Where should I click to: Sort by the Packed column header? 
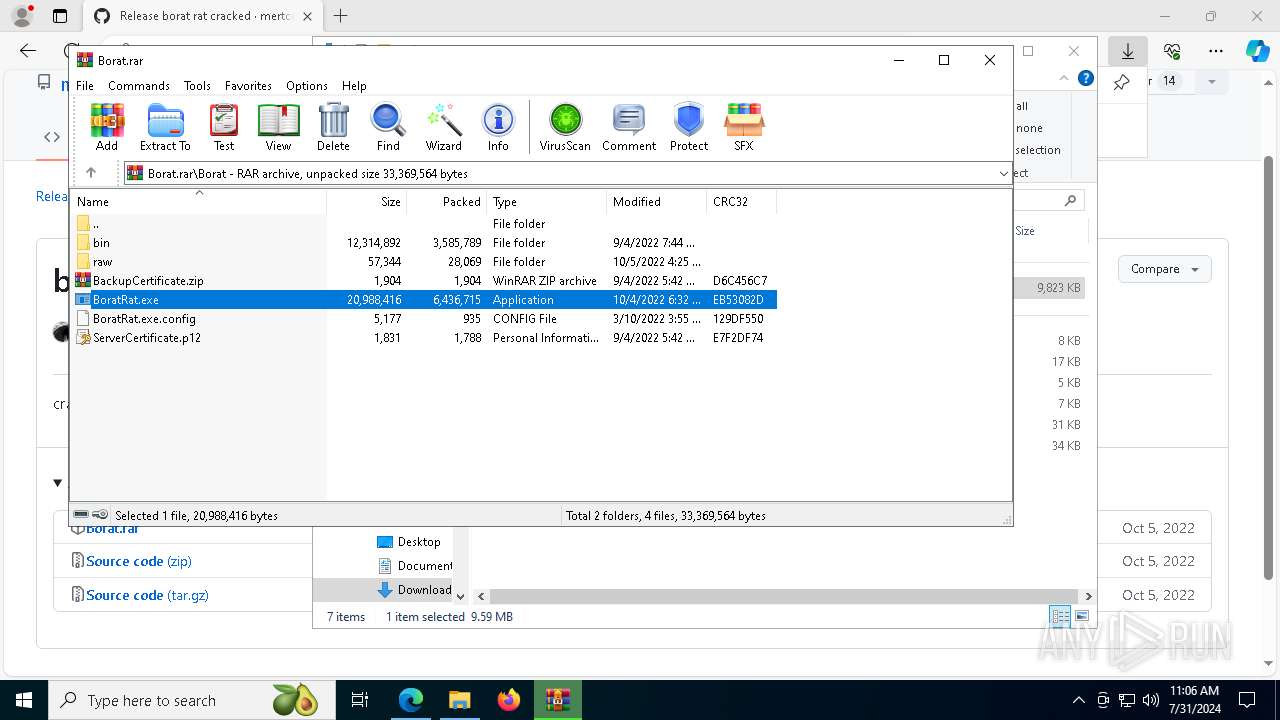click(447, 202)
